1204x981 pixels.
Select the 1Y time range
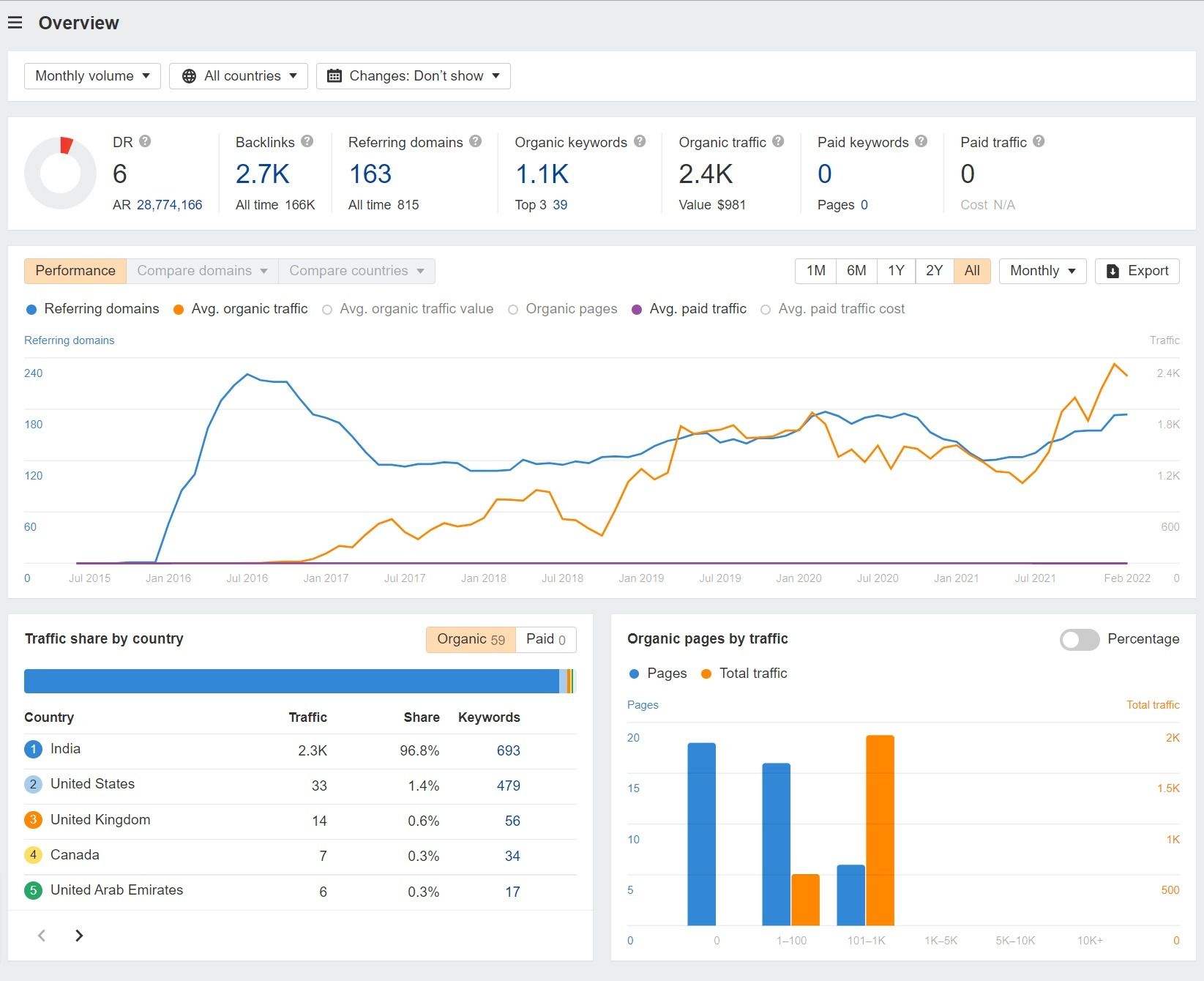[x=897, y=271]
